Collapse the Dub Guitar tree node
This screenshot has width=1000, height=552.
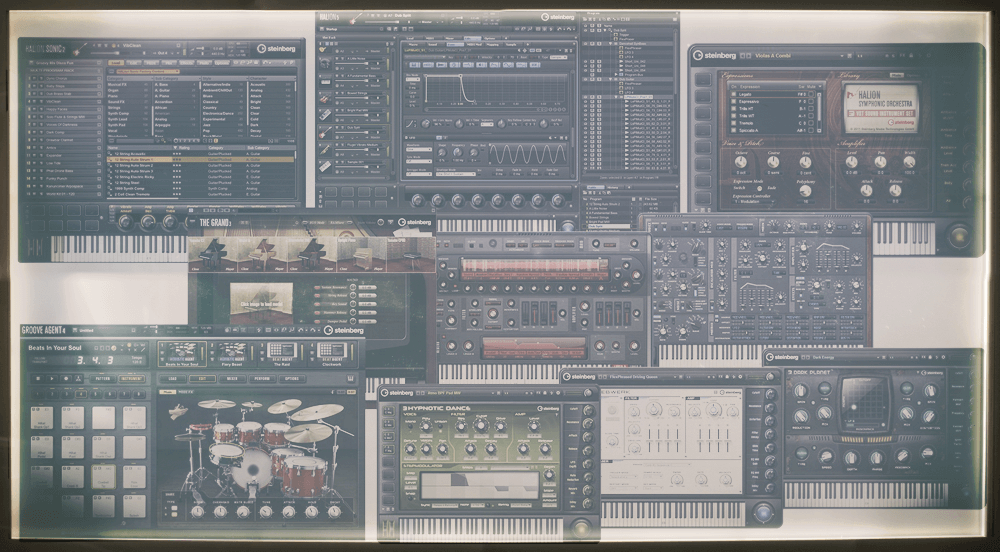(610, 79)
